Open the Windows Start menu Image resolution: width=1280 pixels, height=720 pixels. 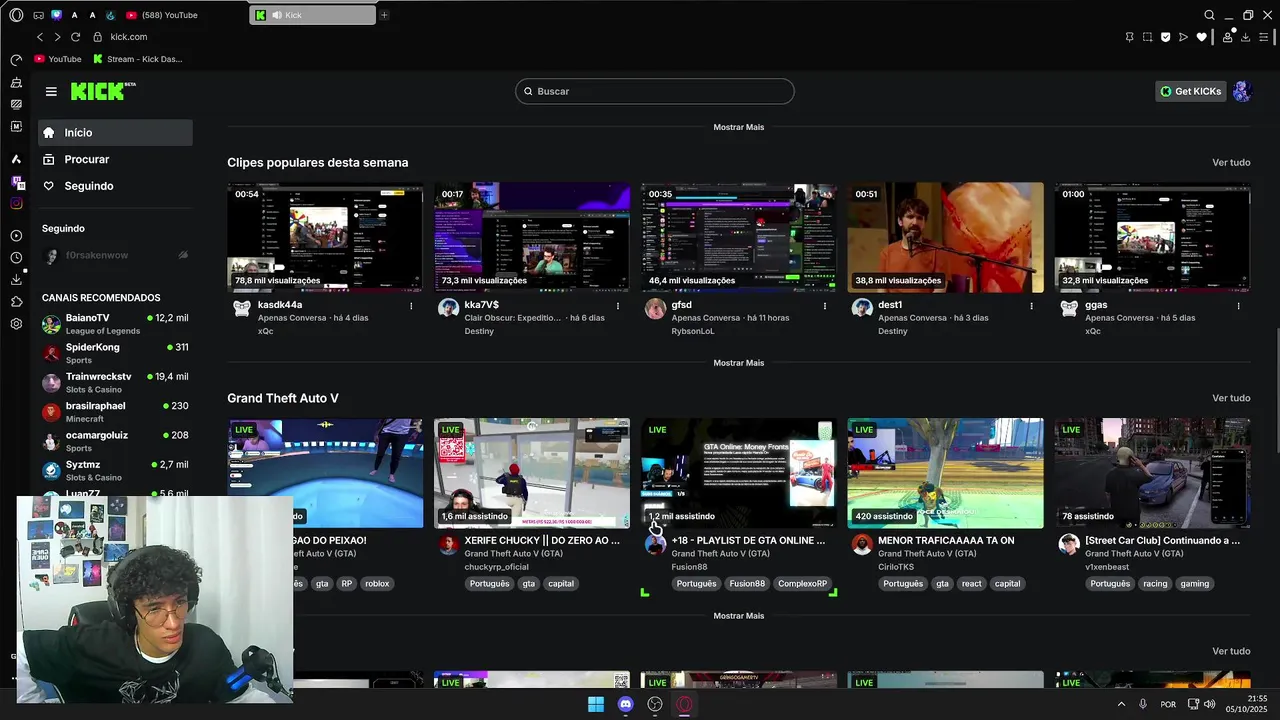click(x=596, y=704)
